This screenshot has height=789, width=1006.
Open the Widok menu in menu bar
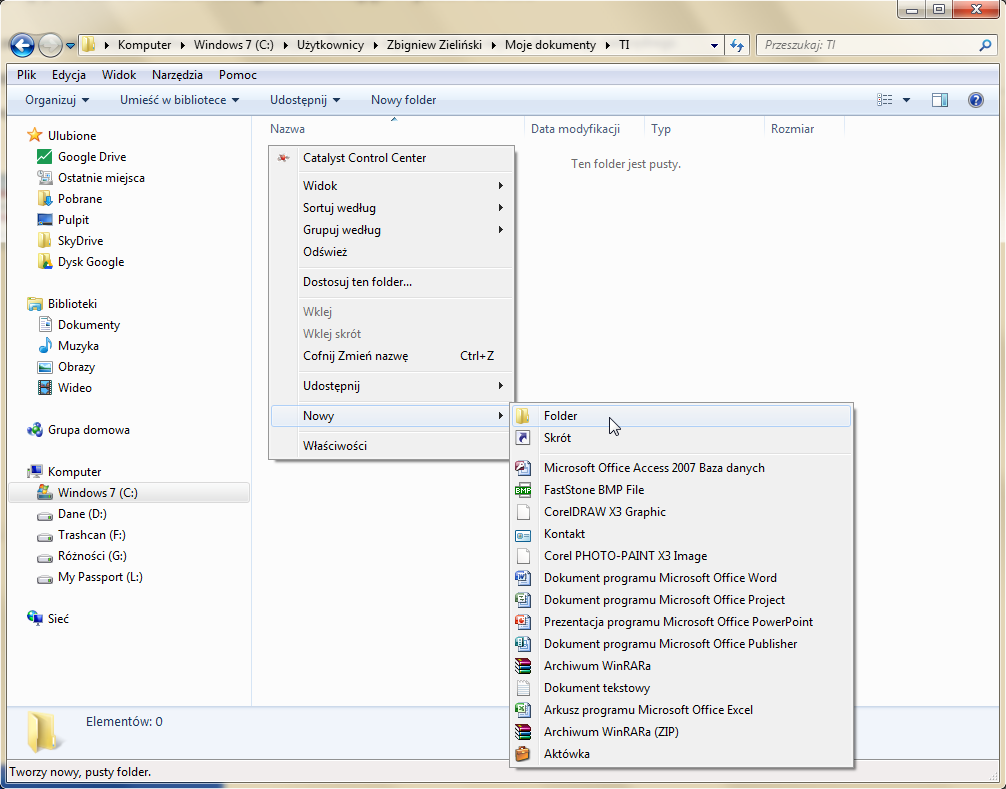119,75
